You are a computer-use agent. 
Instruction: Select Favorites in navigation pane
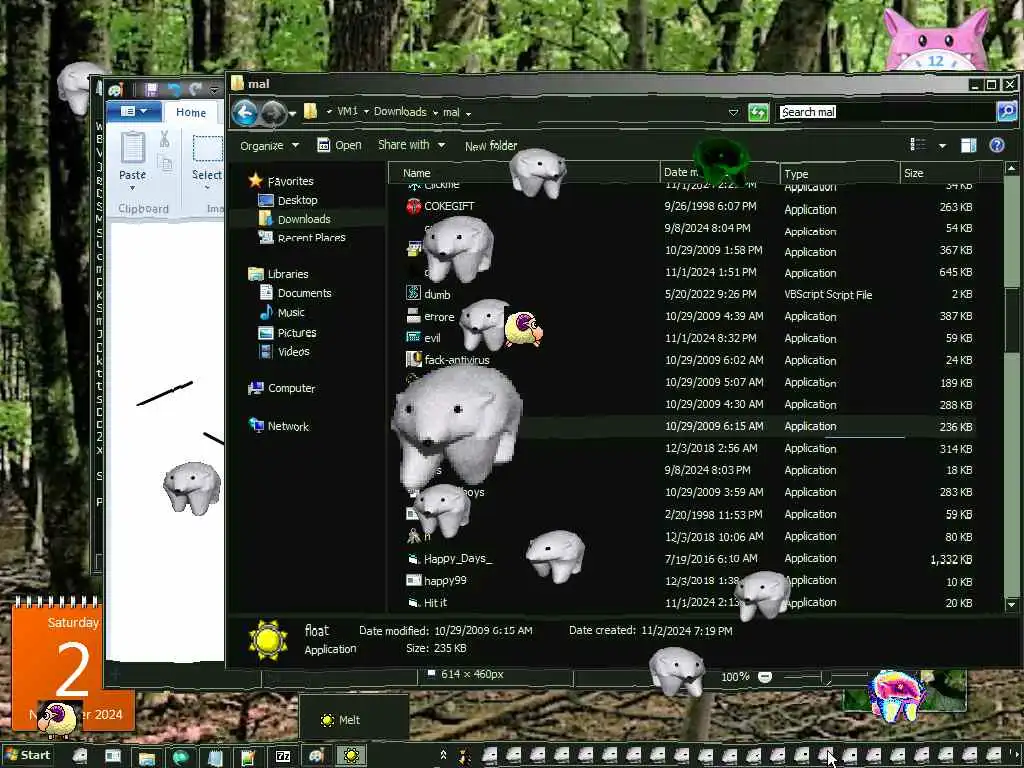point(281,181)
